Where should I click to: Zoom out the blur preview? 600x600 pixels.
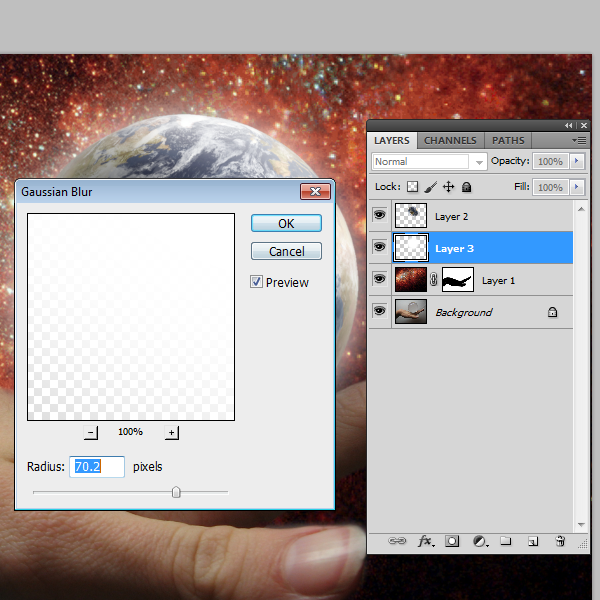click(x=91, y=433)
